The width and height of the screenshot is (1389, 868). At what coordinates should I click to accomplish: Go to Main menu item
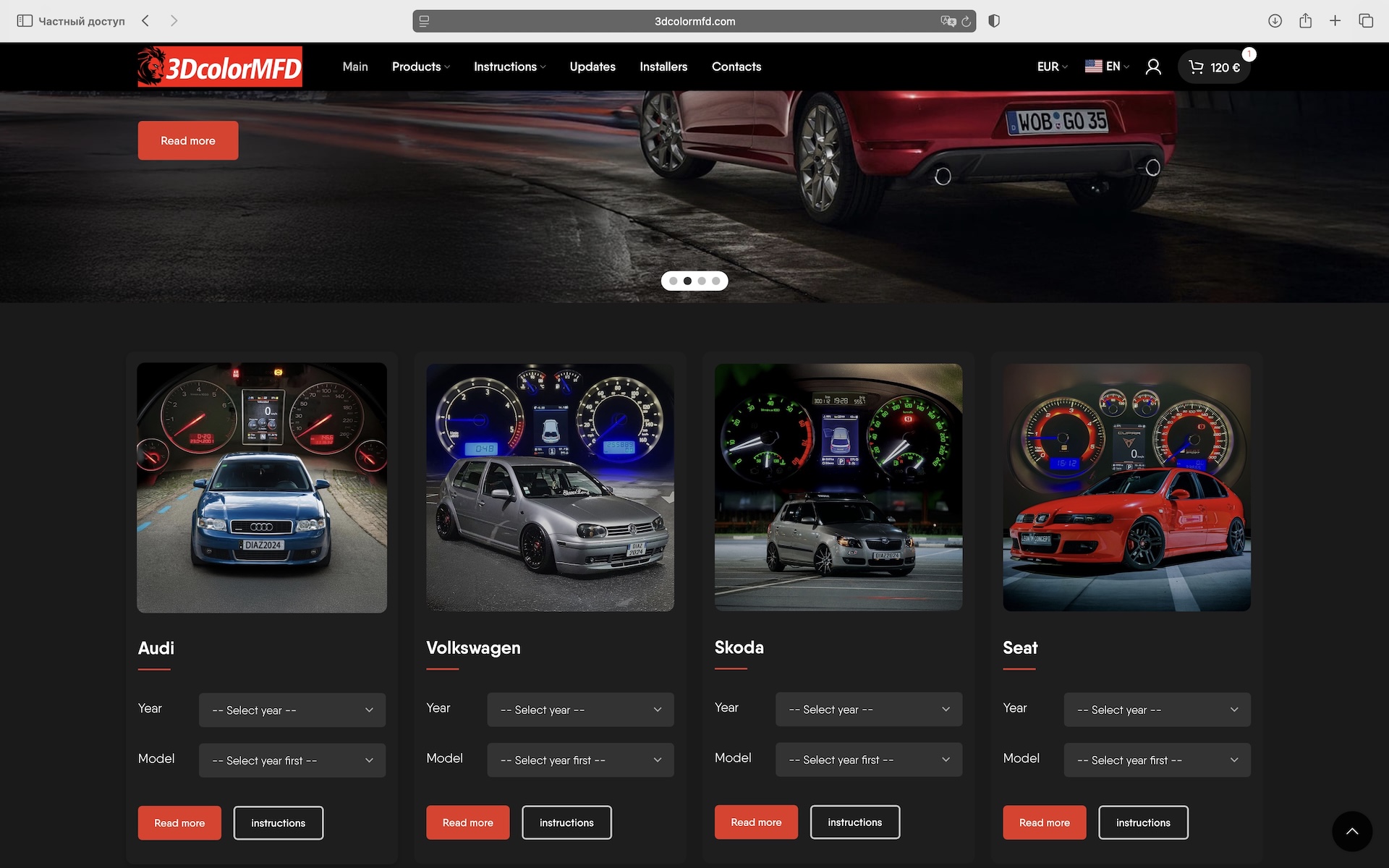pos(355,67)
